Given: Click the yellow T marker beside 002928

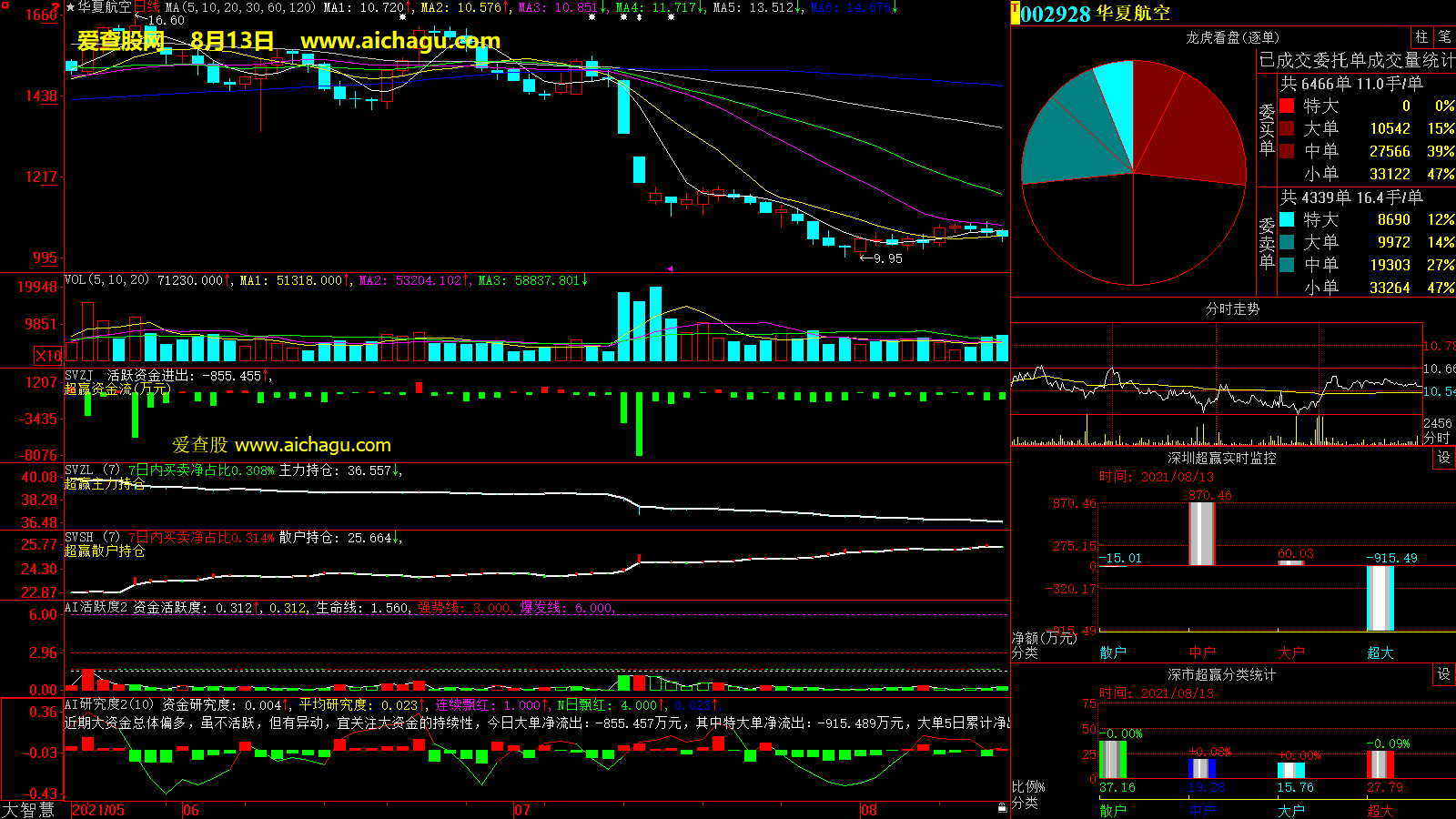Looking at the screenshot, I should tap(1015, 13).
